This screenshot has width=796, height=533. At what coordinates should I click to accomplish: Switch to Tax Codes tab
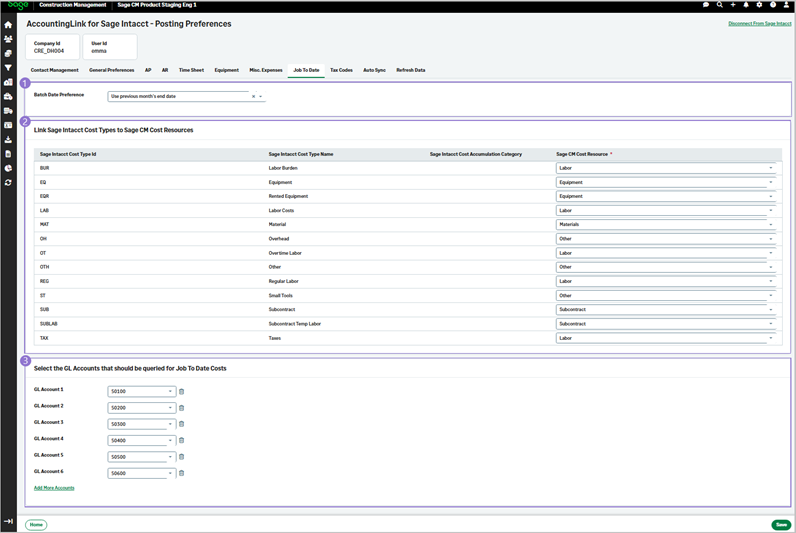click(x=341, y=70)
